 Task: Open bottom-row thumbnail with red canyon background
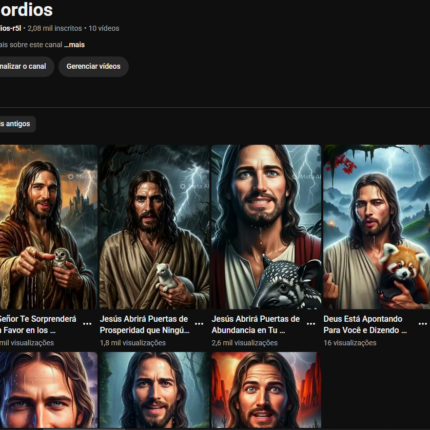[266, 390]
